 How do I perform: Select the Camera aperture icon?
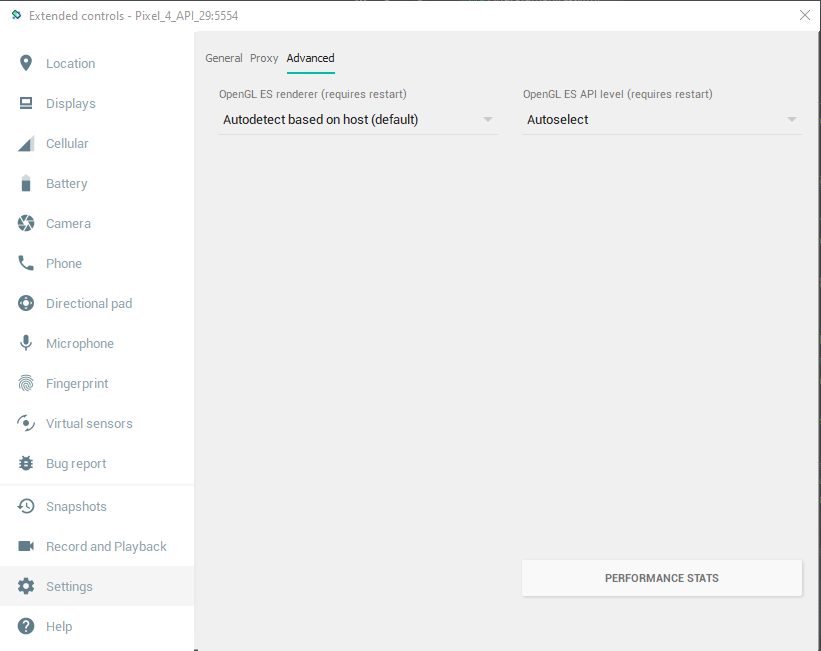24,223
